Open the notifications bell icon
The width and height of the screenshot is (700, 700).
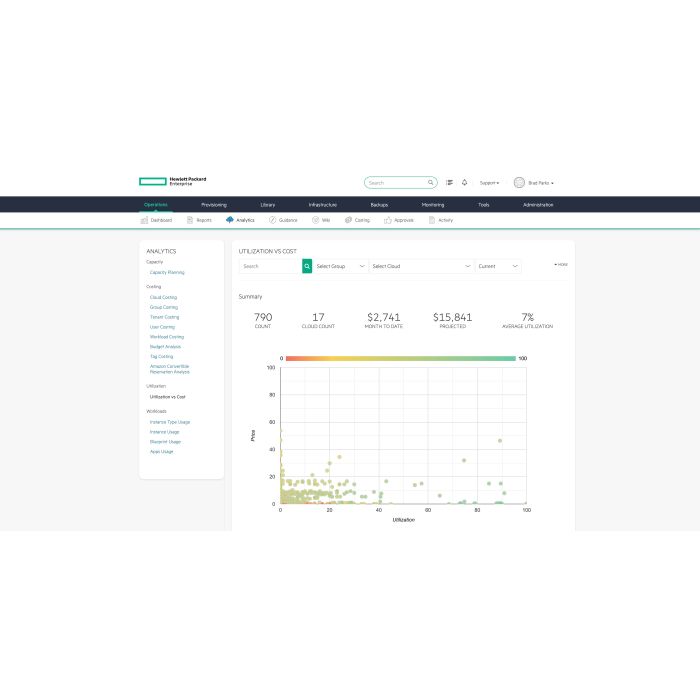tap(464, 183)
